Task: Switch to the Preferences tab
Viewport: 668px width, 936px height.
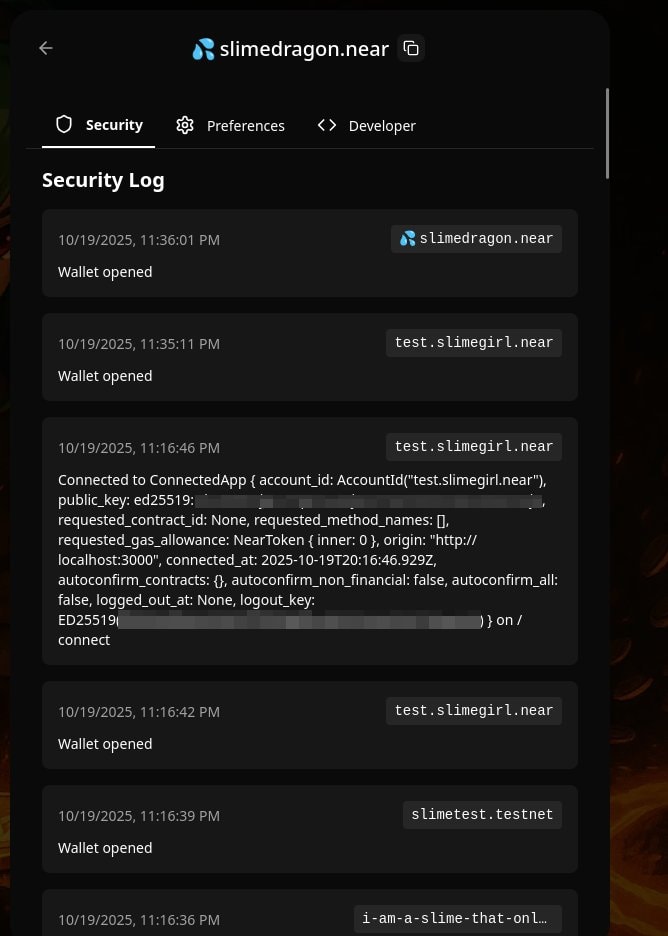Action: click(231, 125)
